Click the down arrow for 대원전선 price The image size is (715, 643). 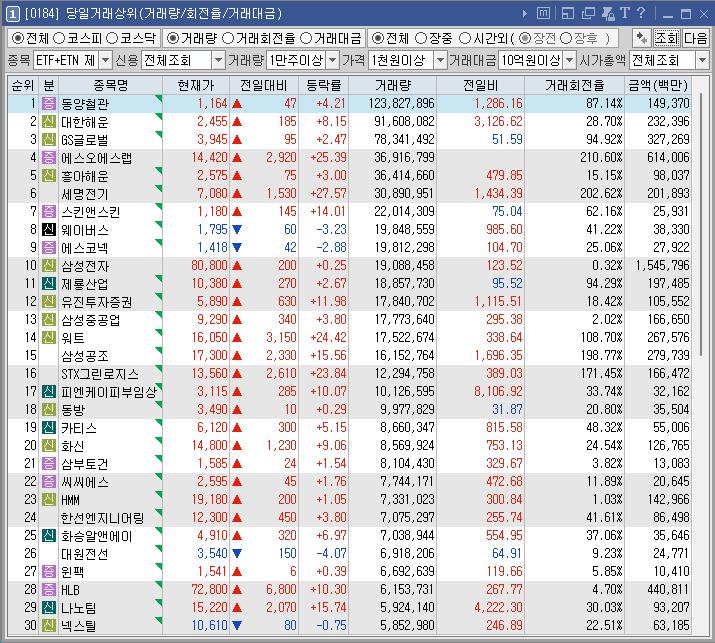(x=237, y=553)
